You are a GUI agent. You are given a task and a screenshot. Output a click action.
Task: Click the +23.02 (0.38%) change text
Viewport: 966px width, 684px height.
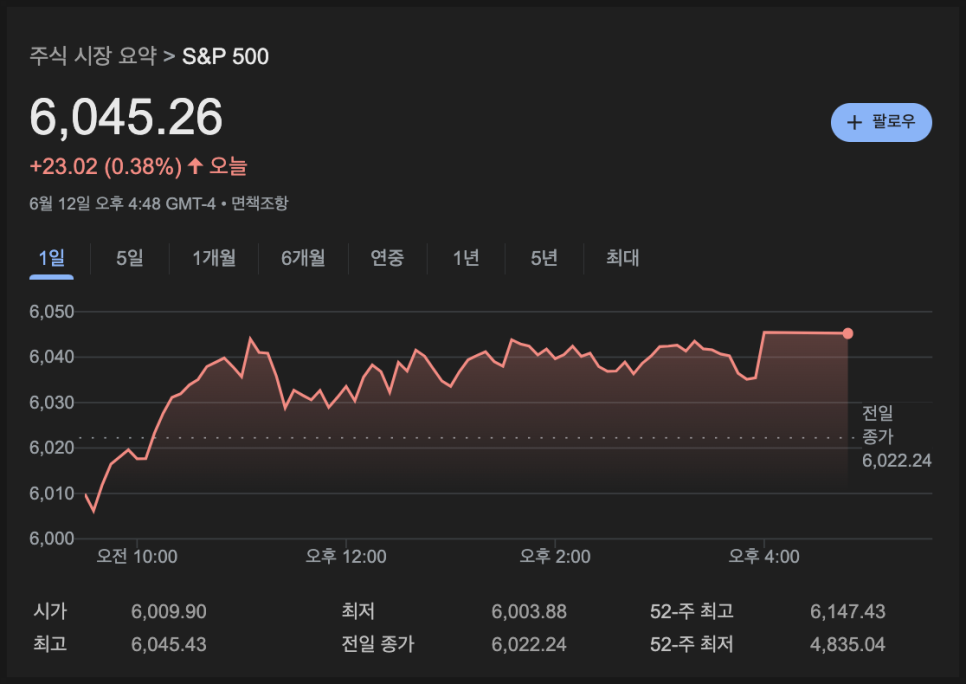click(105, 166)
